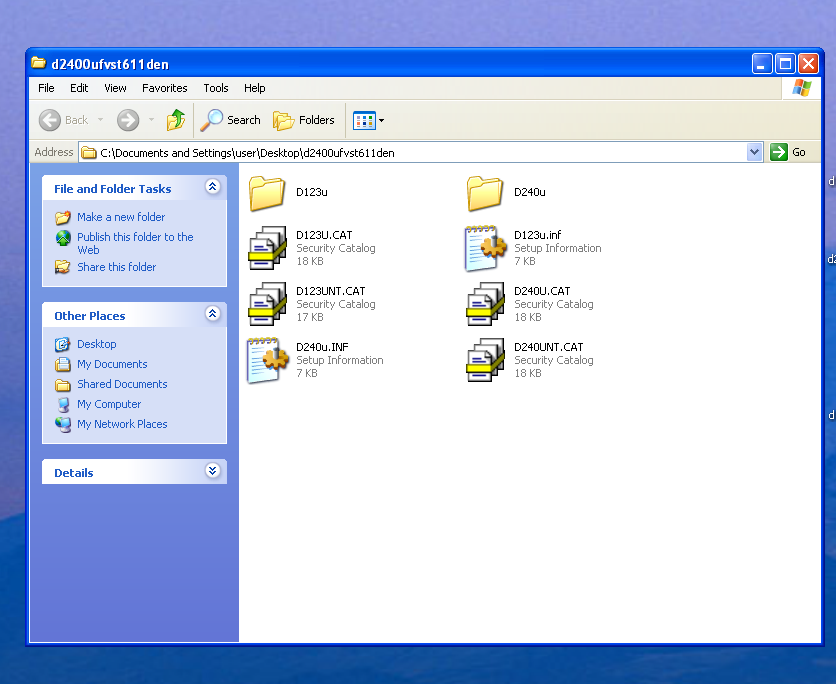836x684 pixels.
Task: Click the Views toolbar icon
Action: tap(364, 120)
